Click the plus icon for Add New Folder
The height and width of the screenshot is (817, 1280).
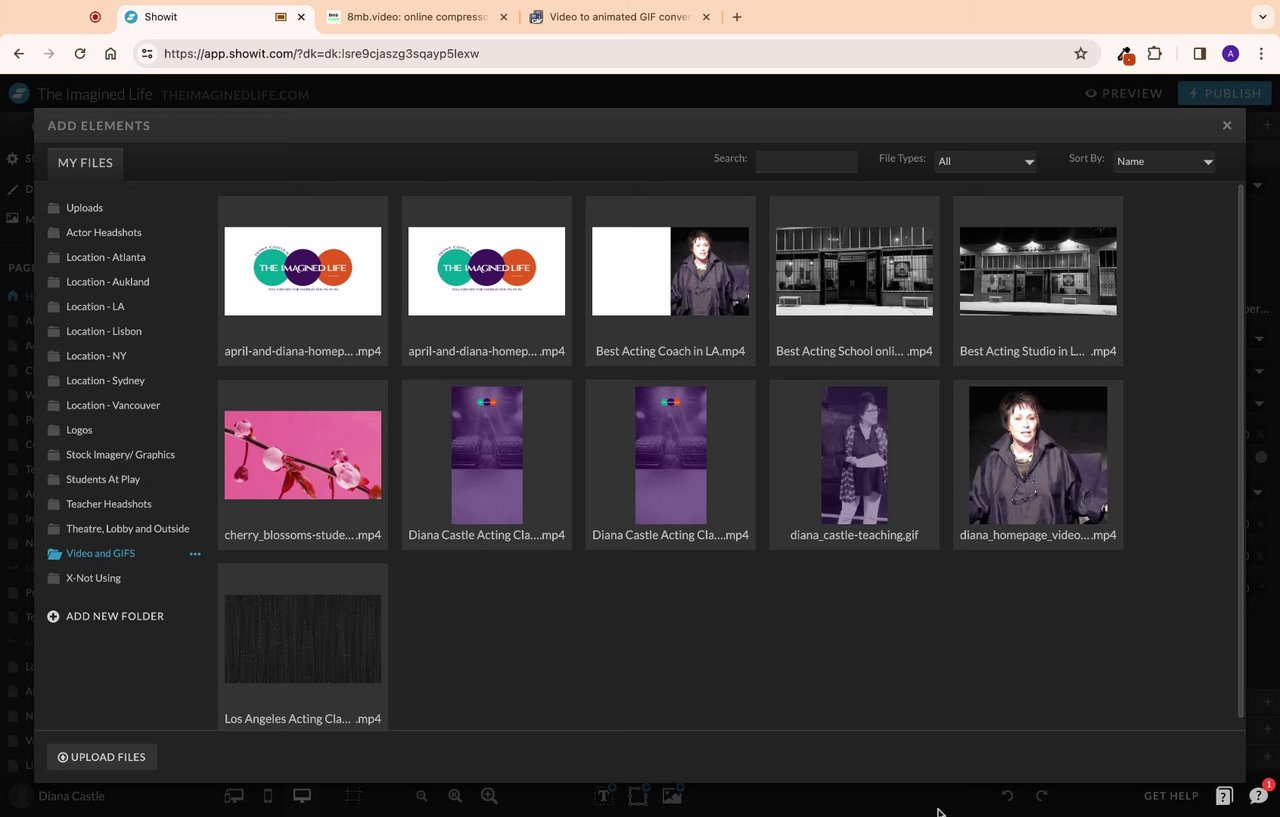(x=53, y=617)
